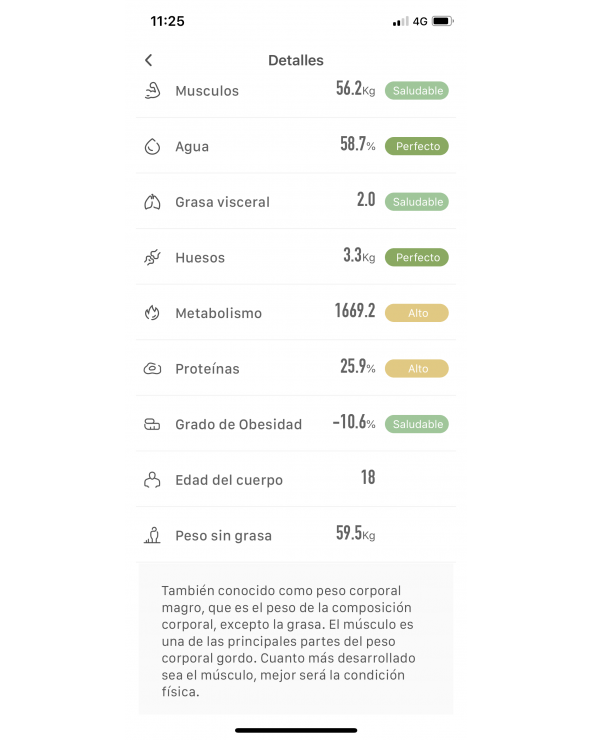Go back using the left chevron arrow
Viewport: 592px width, 740px height.
[x=149, y=60]
